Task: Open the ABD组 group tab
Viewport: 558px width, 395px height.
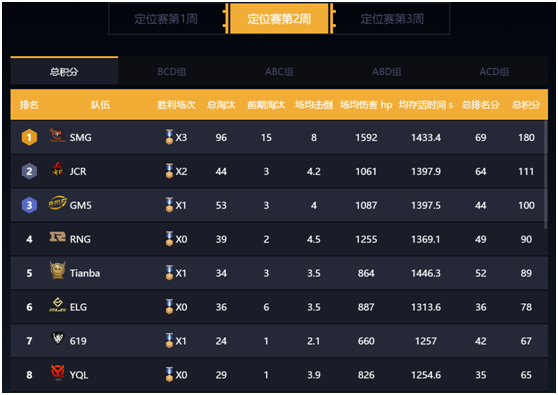Action: pyautogui.click(x=387, y=72)
